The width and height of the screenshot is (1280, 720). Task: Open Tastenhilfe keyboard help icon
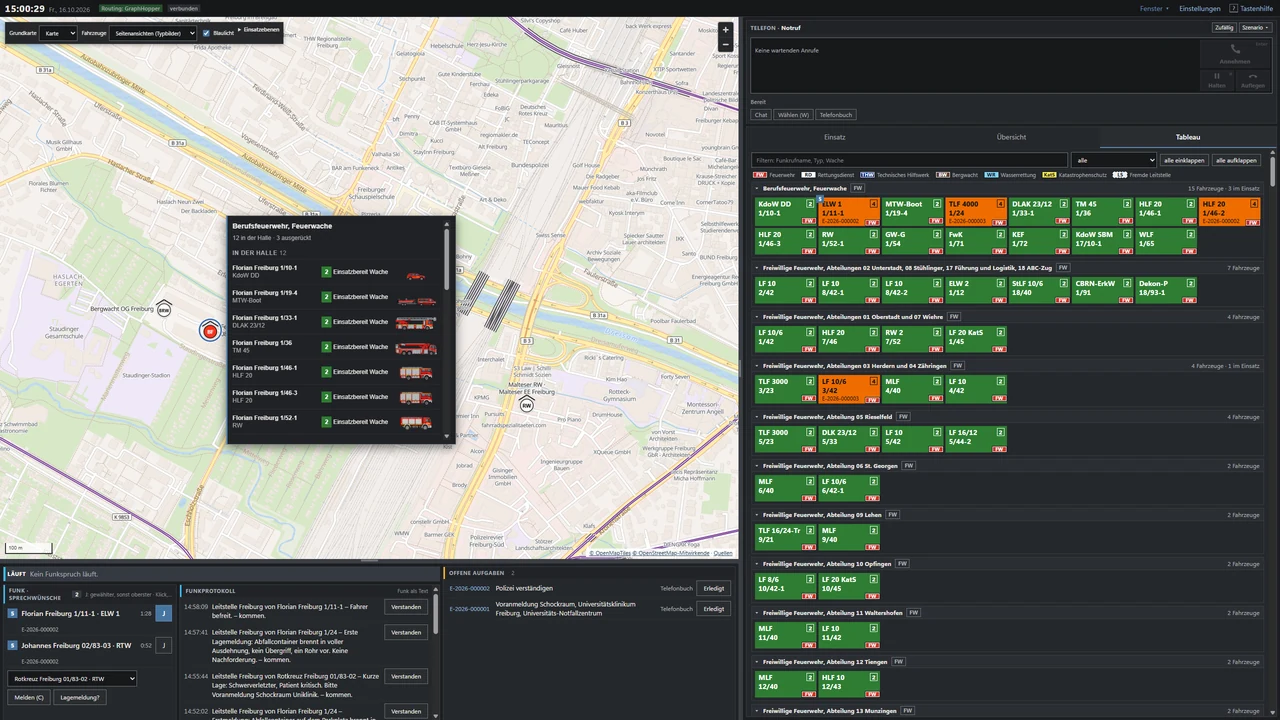(x=1234, y=8)
